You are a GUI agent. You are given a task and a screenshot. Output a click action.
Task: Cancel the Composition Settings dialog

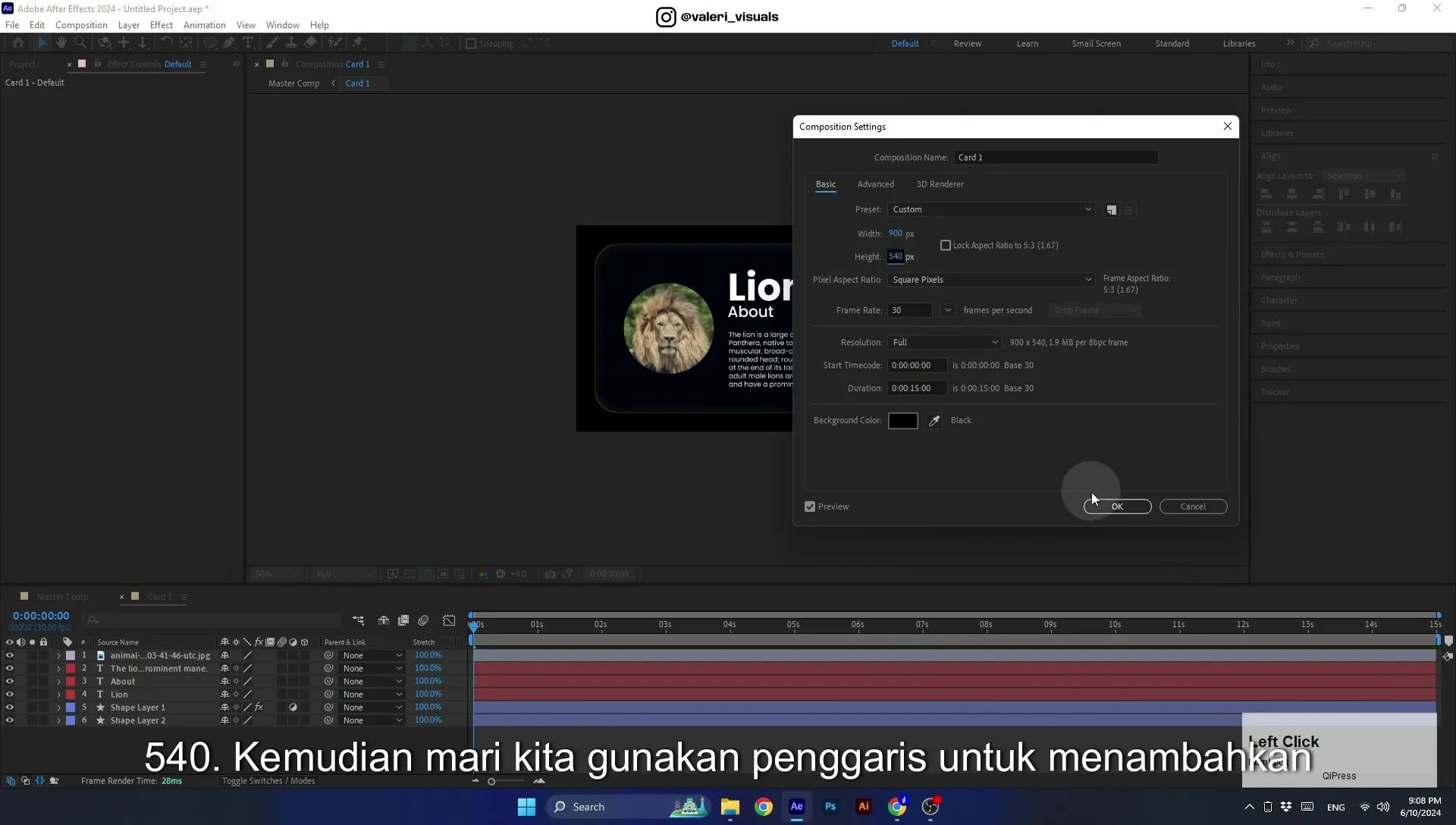[1193, 507]
